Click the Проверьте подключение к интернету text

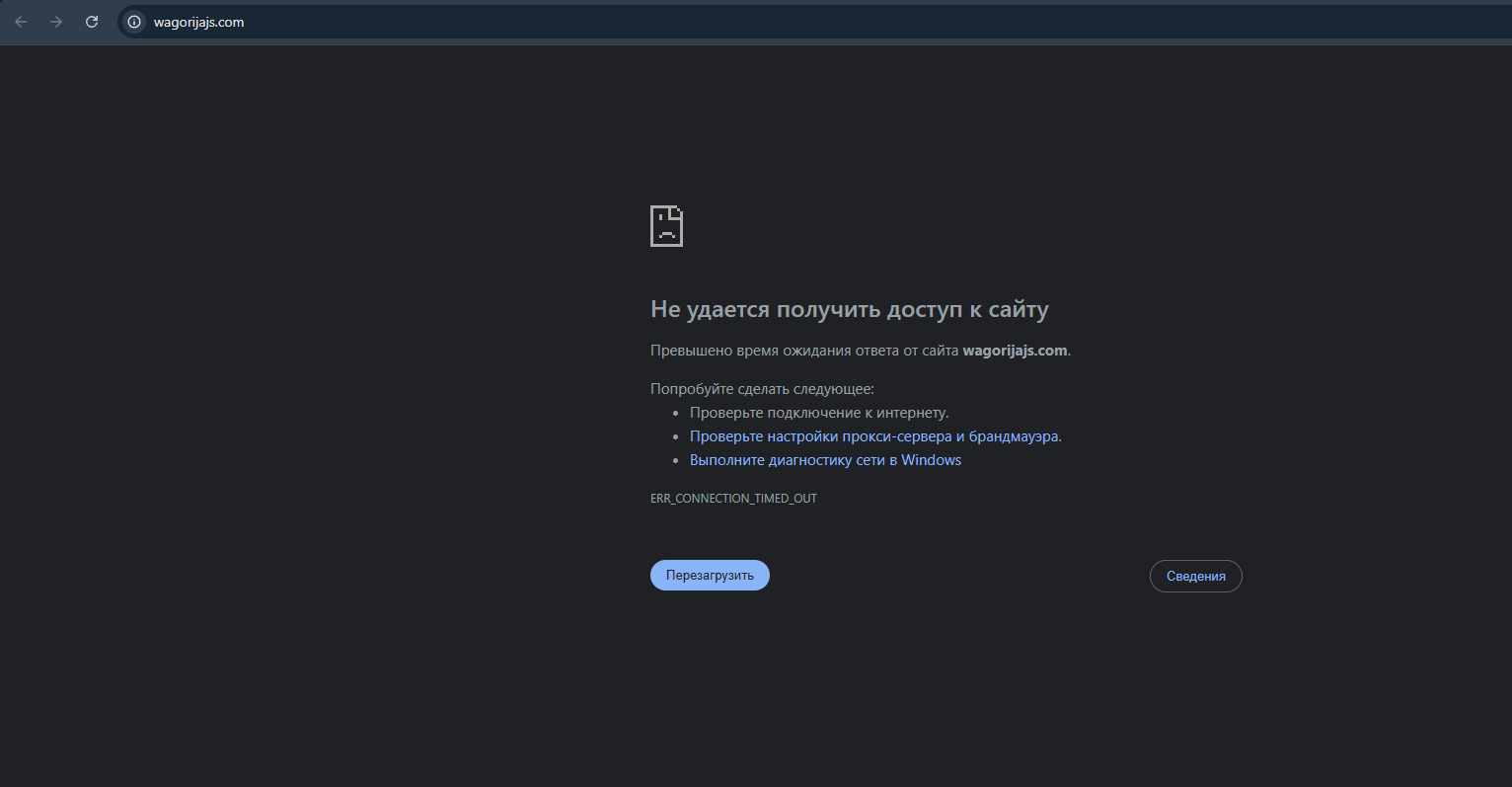click(x=819, y=413)
